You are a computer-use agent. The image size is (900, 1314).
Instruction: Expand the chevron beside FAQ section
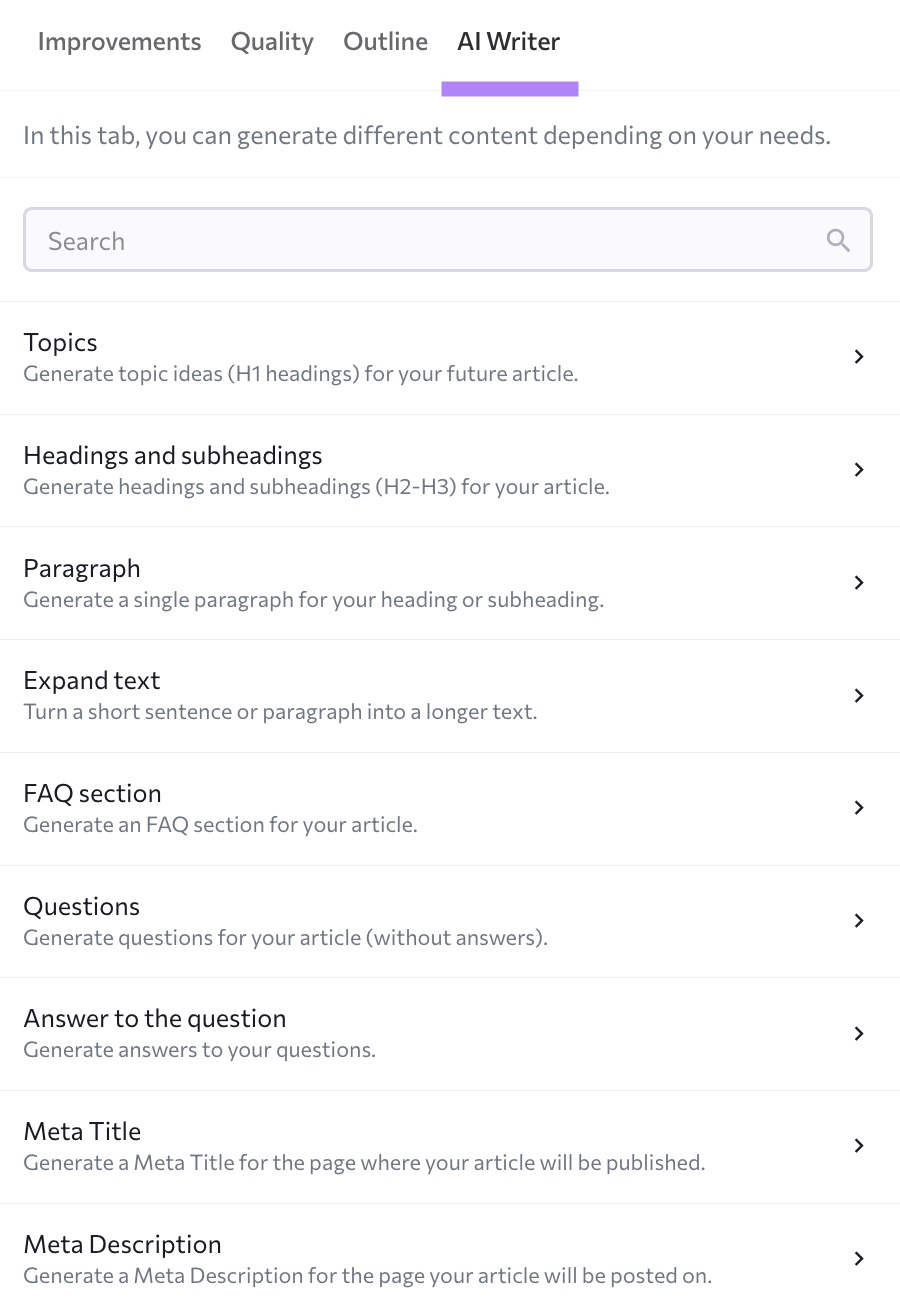coord(858,807)
